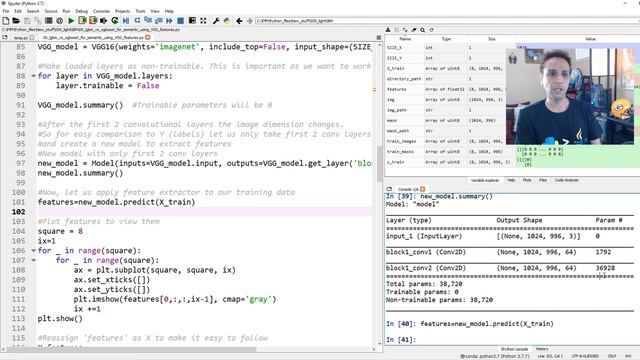Open the Tools menu
The image size is (640, 360).
tap(140, 11)
